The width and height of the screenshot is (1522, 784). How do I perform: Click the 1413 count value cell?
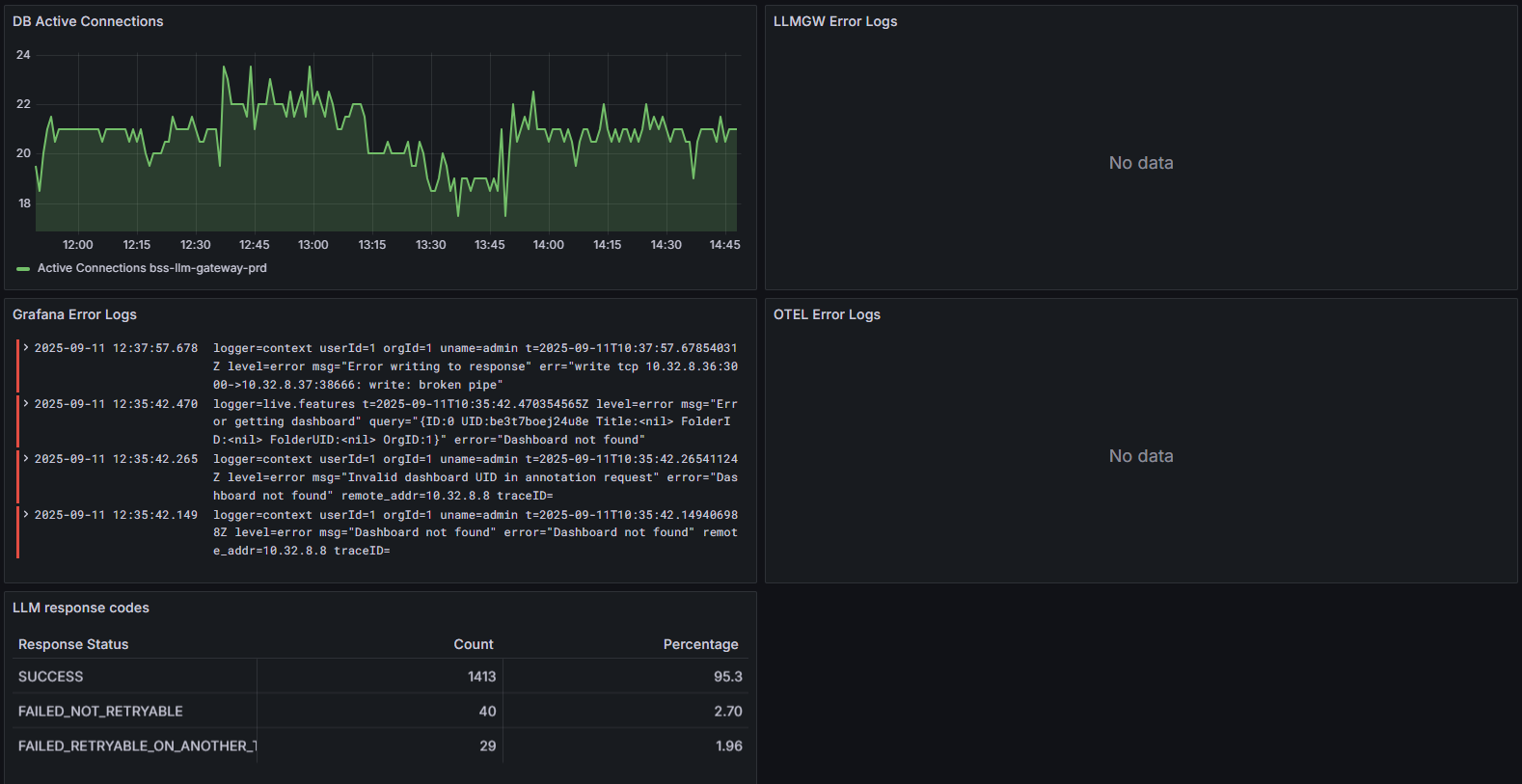pos(481,677)
